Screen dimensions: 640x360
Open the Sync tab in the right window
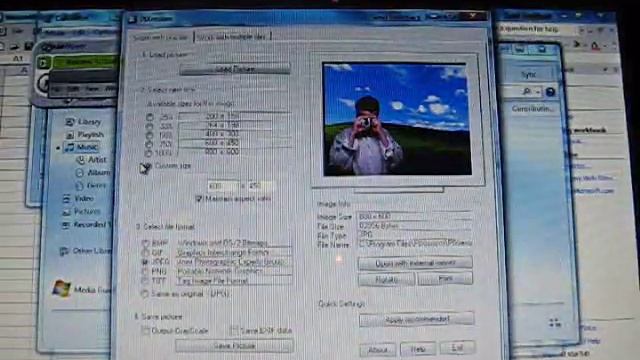(x=529, y=75)
